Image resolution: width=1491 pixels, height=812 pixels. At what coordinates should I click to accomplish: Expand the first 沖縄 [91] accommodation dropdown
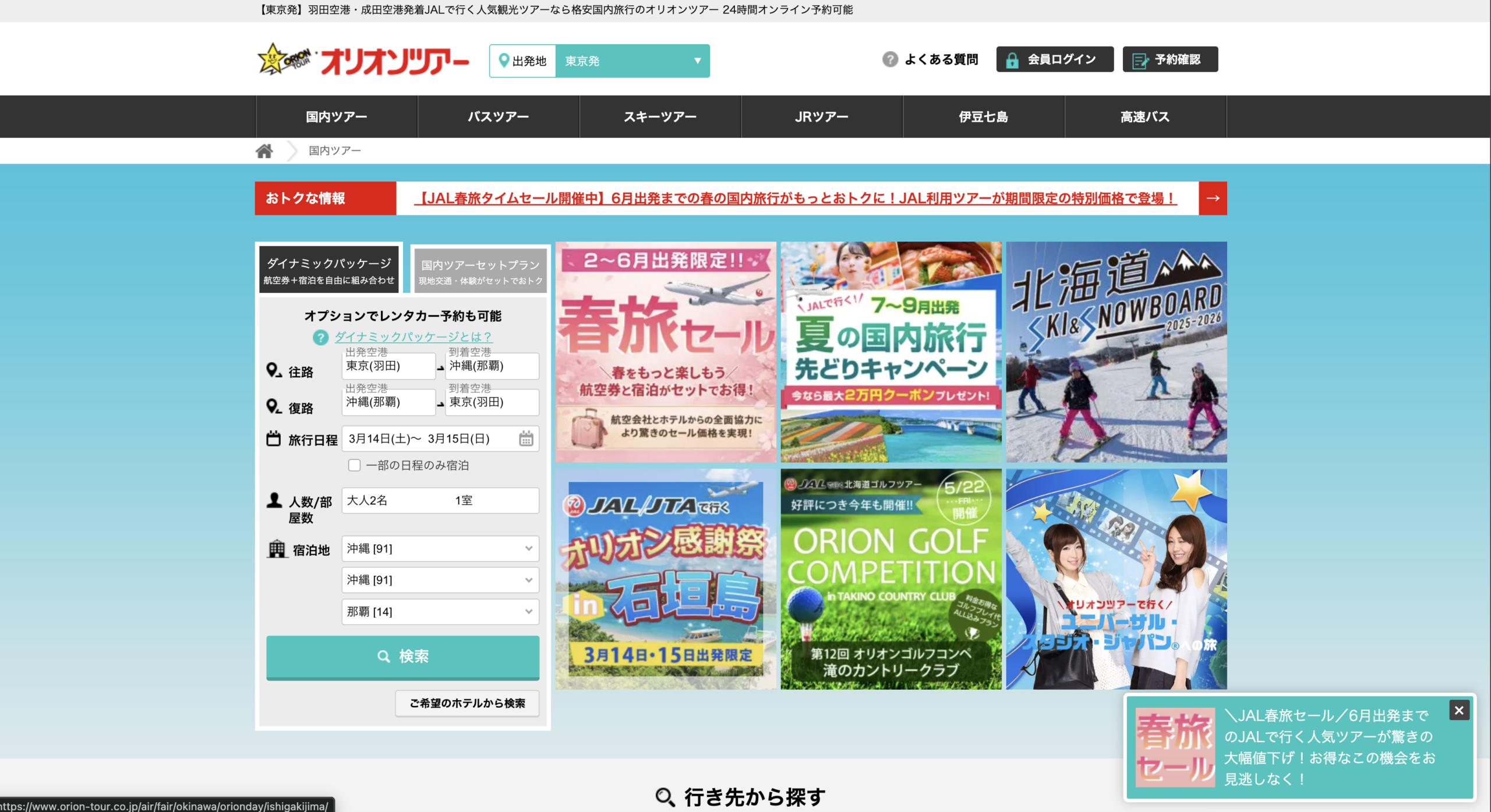pyautogui.click(x=440, y=548)
